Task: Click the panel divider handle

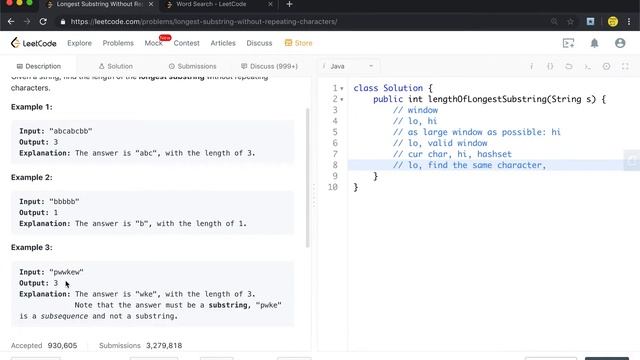Action: pyautogui.click(x=314, y=195)
